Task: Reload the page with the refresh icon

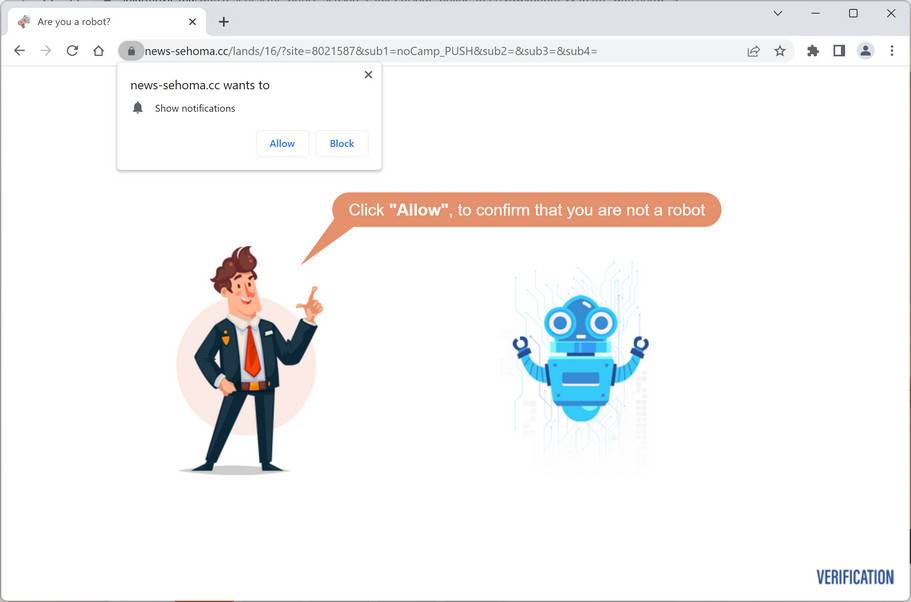Action: click(x=72, y=51)
